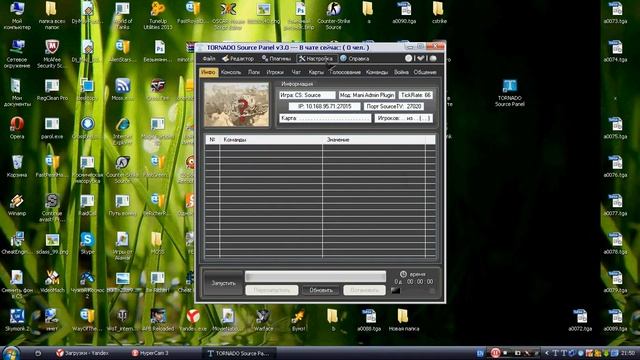
Task: Switch to the Чат tab
Action: coord(296,72)
